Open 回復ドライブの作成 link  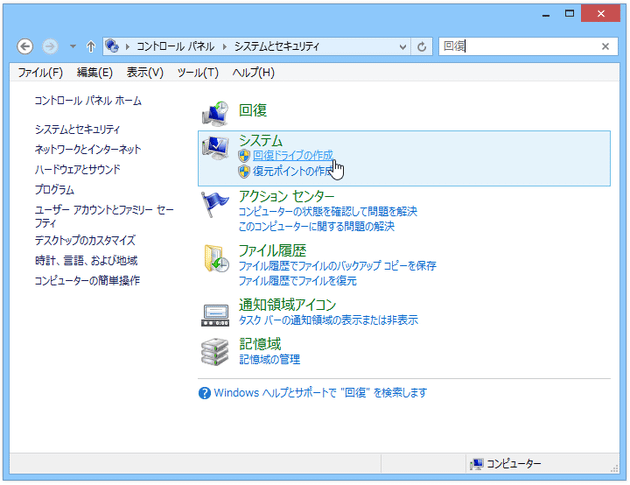[293, 156]
